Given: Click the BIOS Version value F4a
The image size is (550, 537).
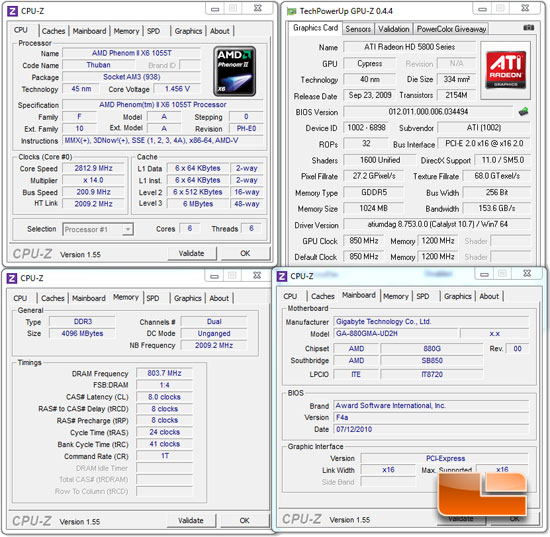Looking at the screenshot, I should pos(431,417).
